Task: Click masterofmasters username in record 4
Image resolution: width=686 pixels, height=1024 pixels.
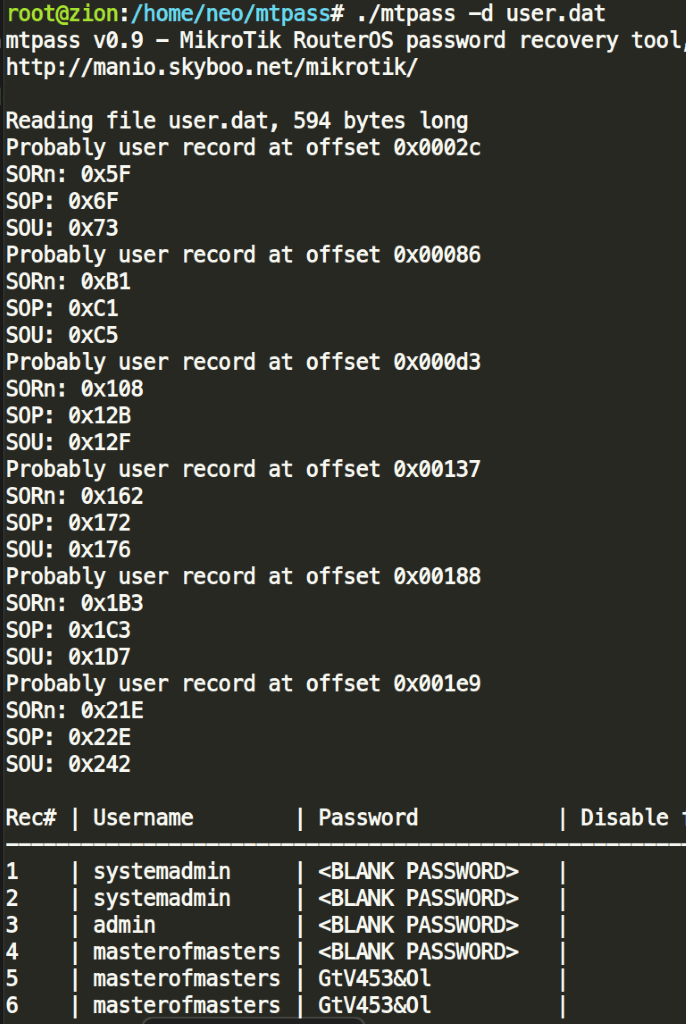Action: [x=186, y=952]
